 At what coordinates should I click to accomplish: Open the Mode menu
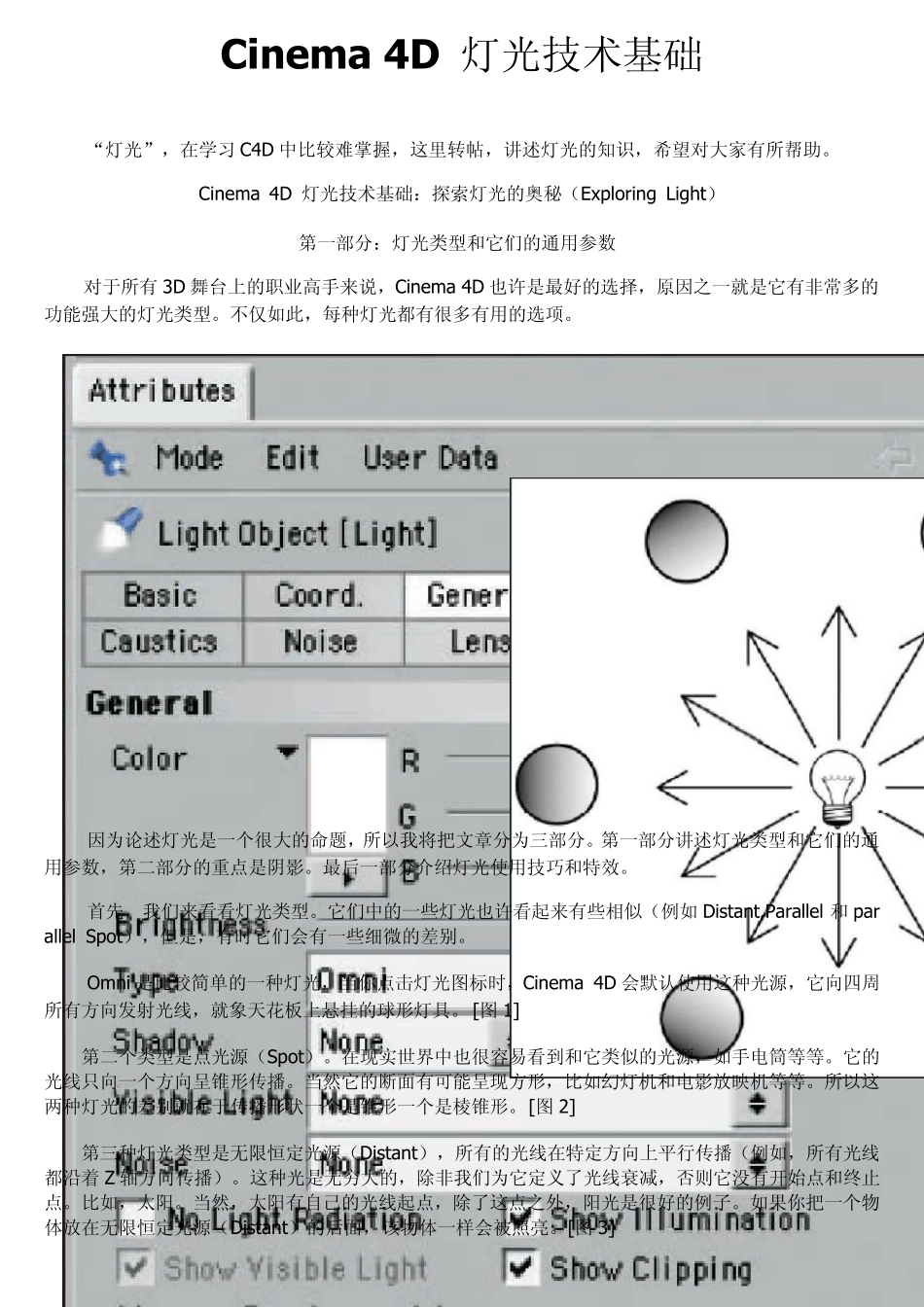(189, 457)
